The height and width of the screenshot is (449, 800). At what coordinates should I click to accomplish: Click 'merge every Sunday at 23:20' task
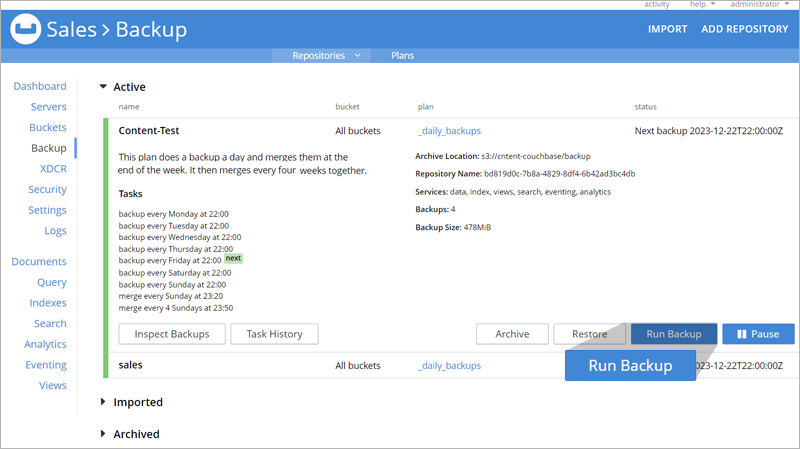click(170, 296)
